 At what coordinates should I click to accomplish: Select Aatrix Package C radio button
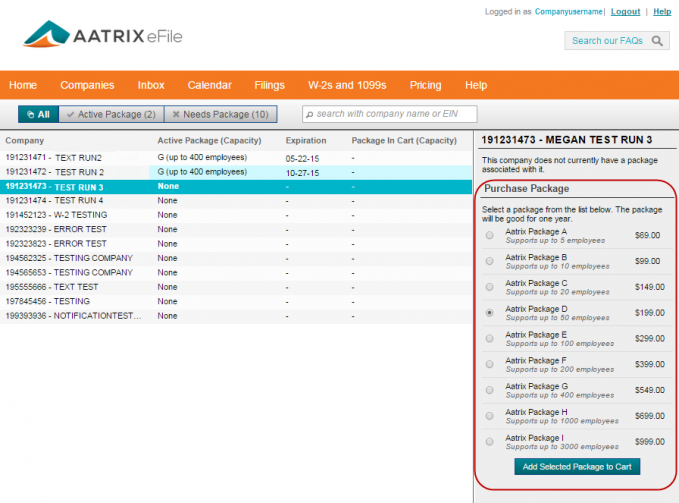tap(489, 287)
